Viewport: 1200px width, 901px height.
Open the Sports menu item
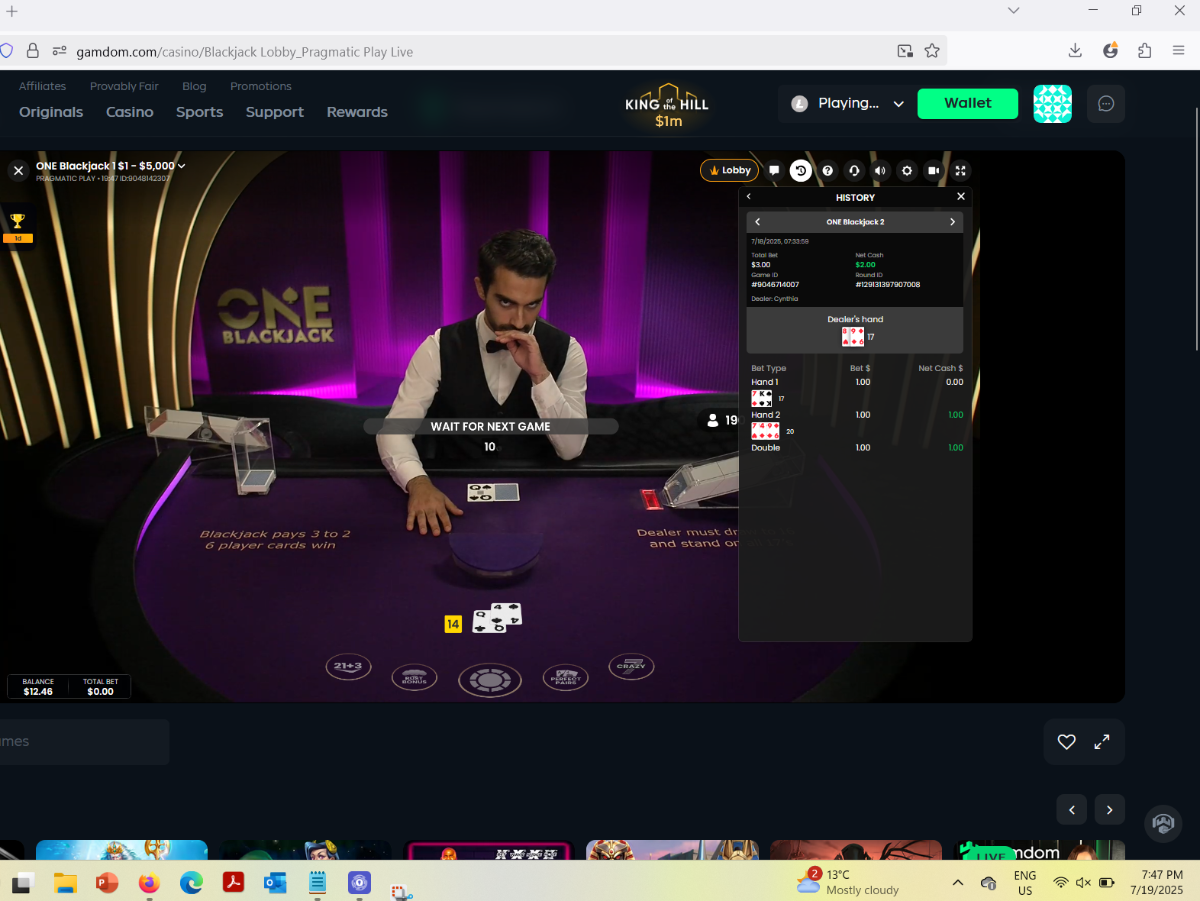(x=200, y=112)
